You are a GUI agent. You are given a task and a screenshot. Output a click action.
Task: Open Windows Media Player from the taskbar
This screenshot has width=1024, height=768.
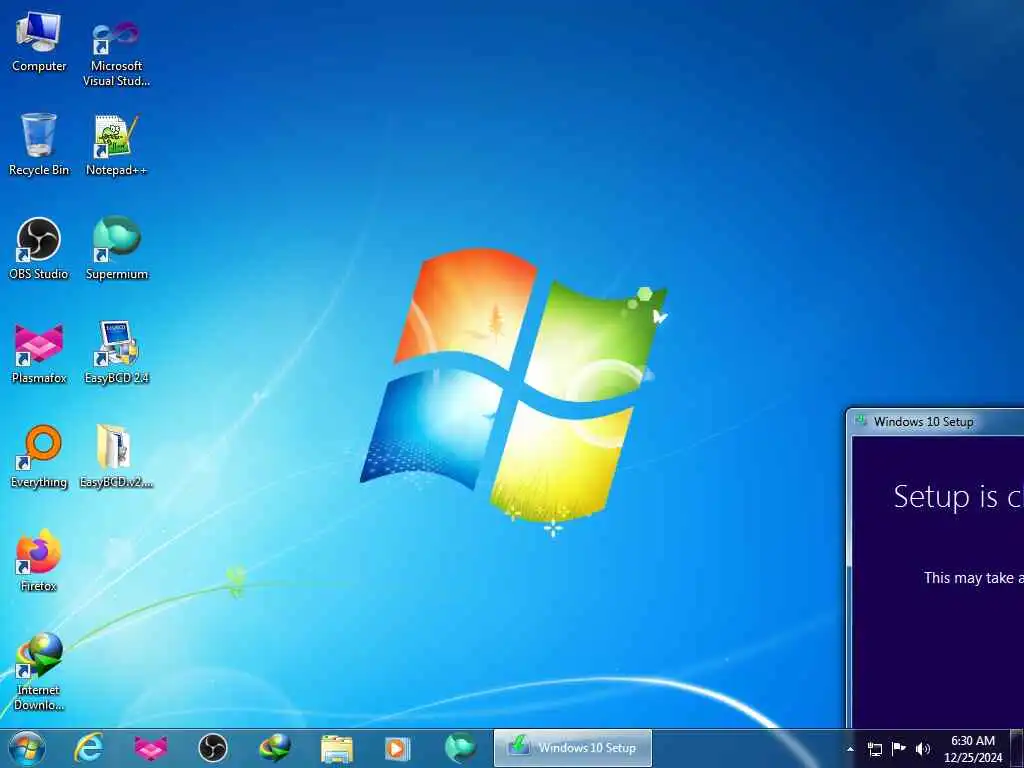[x=398, y=748]
